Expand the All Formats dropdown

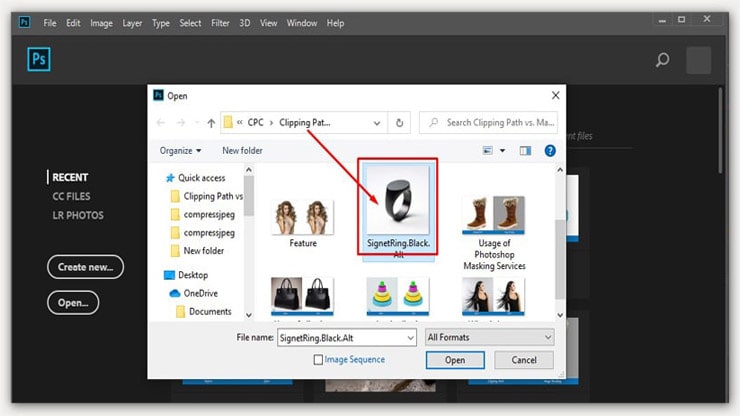click(x=489, y=338)
